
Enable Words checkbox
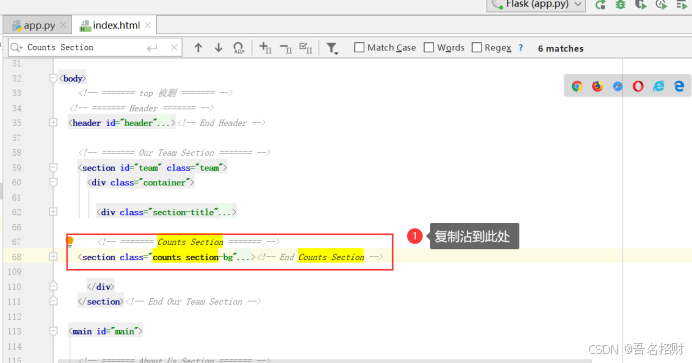(x=429, y=47)
